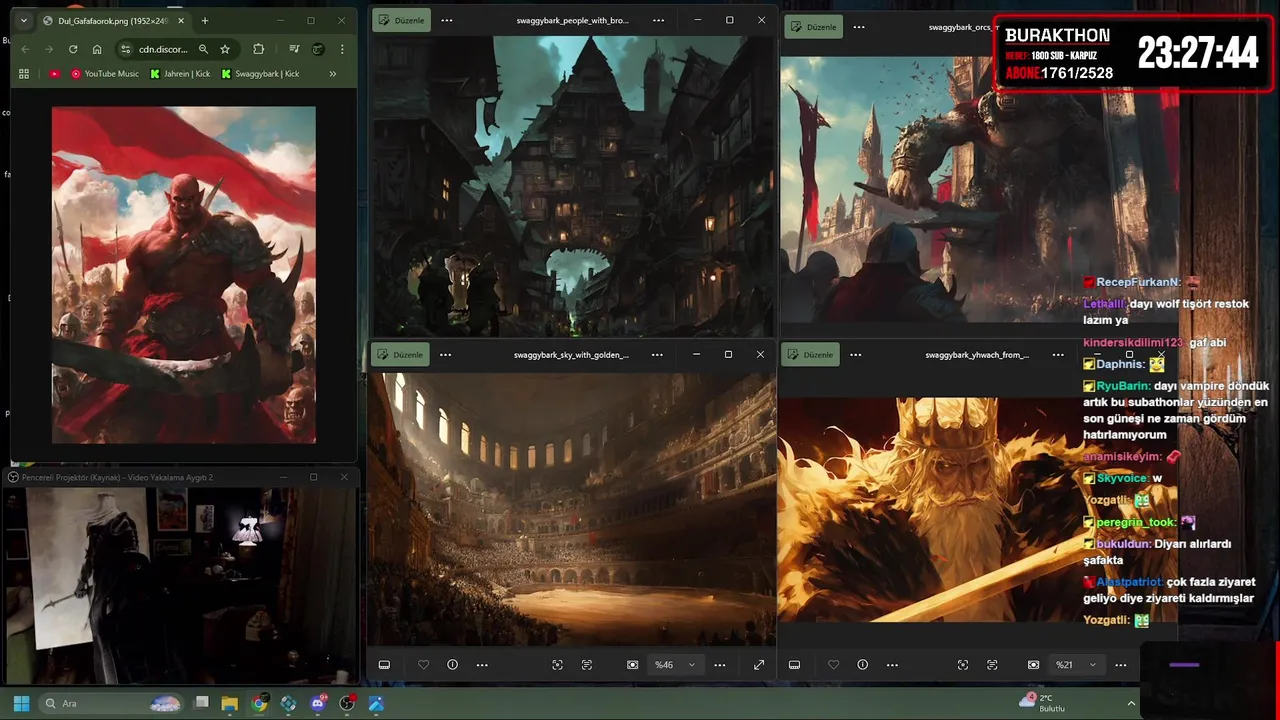The image size is (1280, 720).
Task: Open the Chrome three-dot menu
Action: tap(342, 49)
